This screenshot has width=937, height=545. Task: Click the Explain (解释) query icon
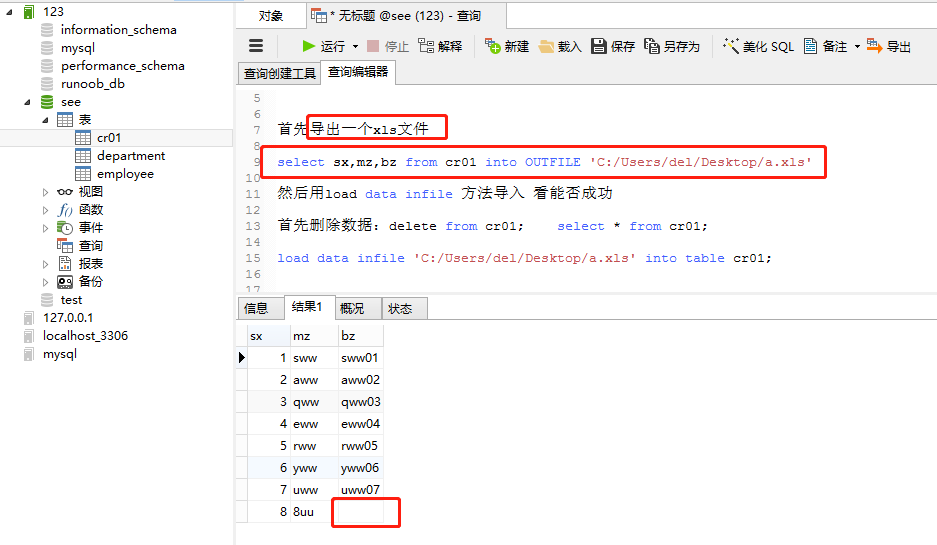click(440, 46)
